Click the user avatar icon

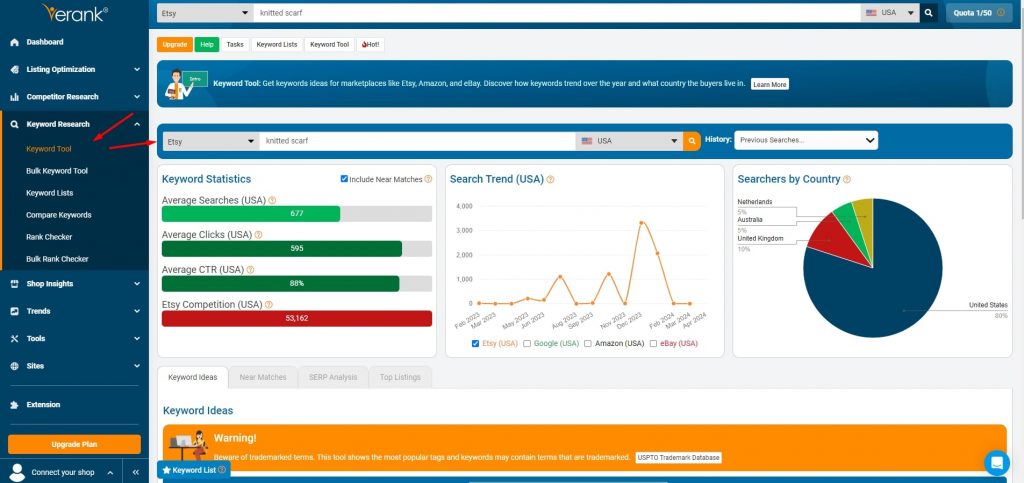(18, 472)
